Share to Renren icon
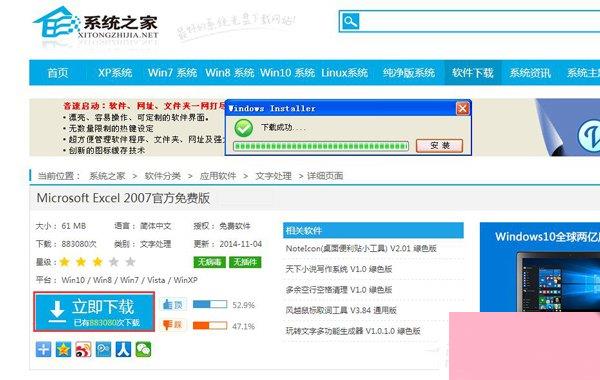The image size is (600, 380). point(123,349)
